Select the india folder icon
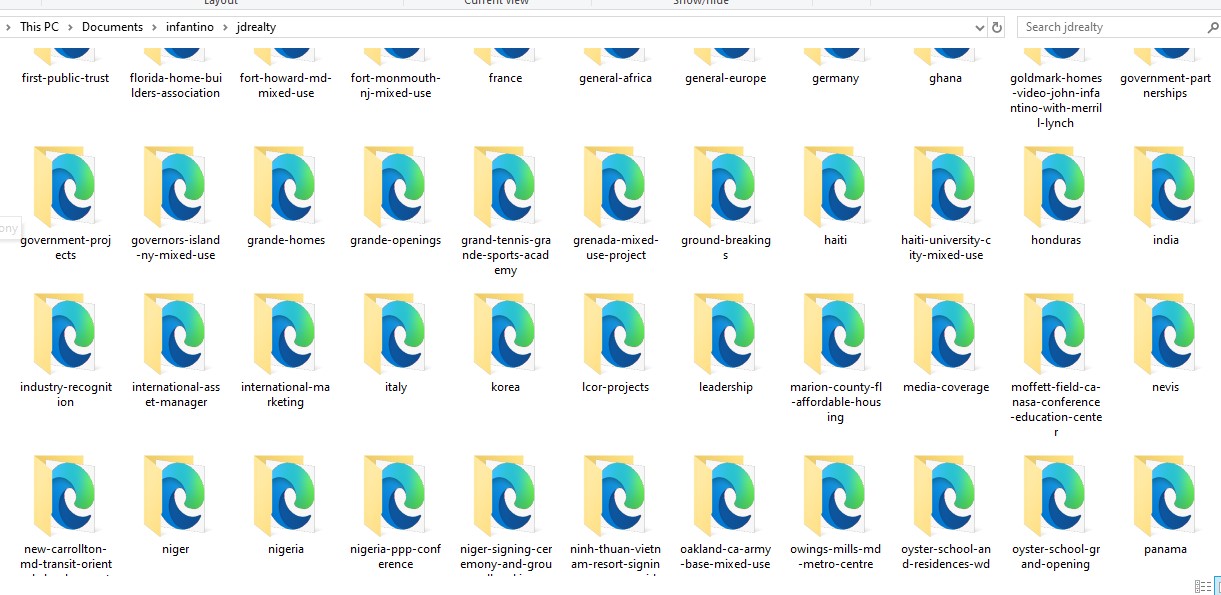 (x=1165, y=188)
